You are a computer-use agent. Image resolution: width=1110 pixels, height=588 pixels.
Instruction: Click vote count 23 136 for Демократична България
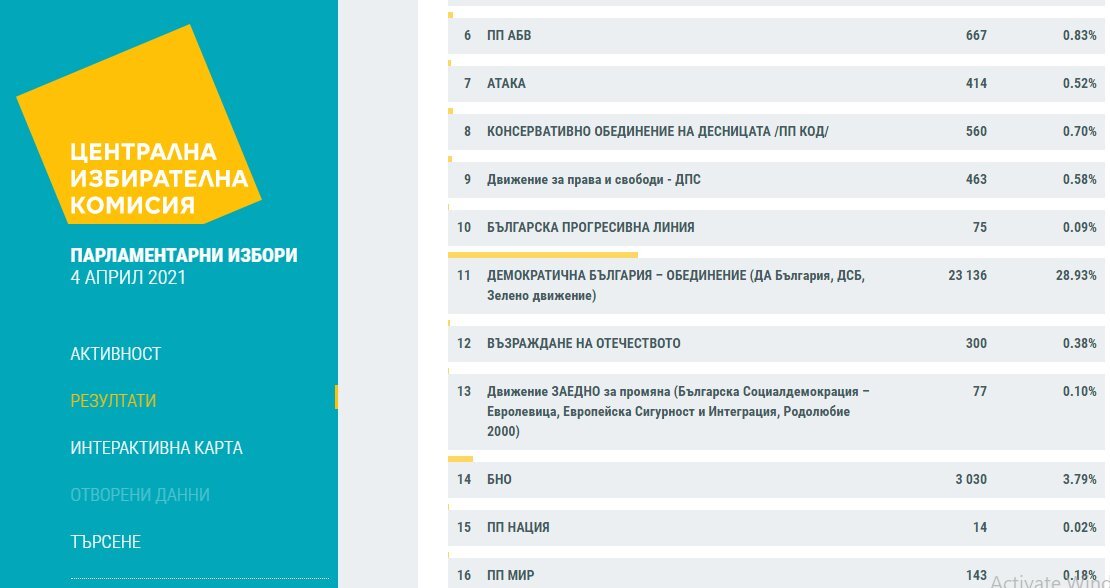pos(968,275)
